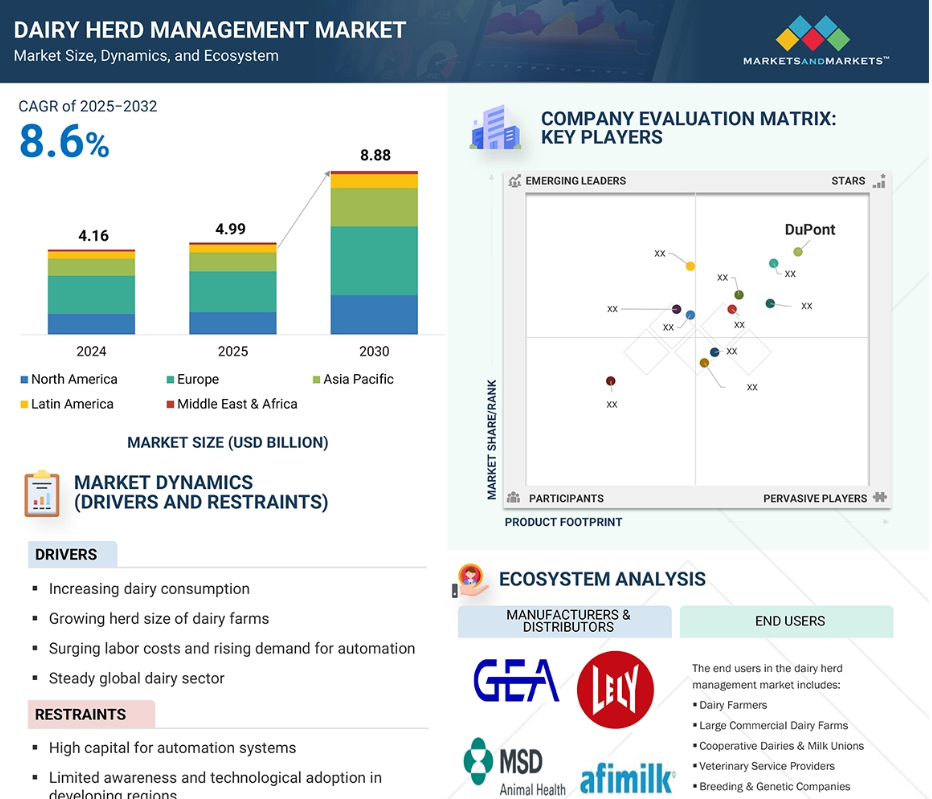Viewport: 932px width, 799px height.
Task: Click the building icon beside Company Evaluation Matrix
Action: [496, 127]
